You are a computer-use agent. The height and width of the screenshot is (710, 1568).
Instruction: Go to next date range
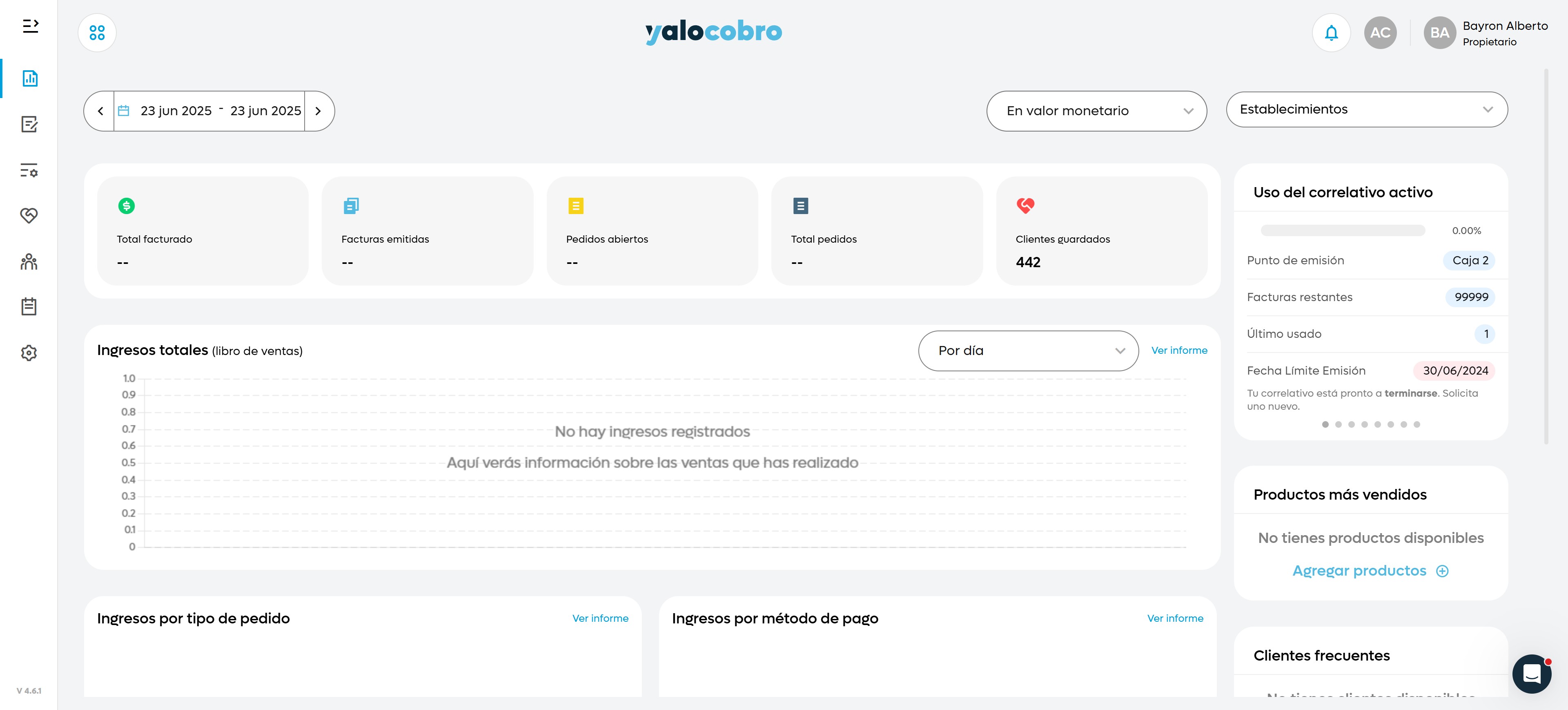[318, 111]
